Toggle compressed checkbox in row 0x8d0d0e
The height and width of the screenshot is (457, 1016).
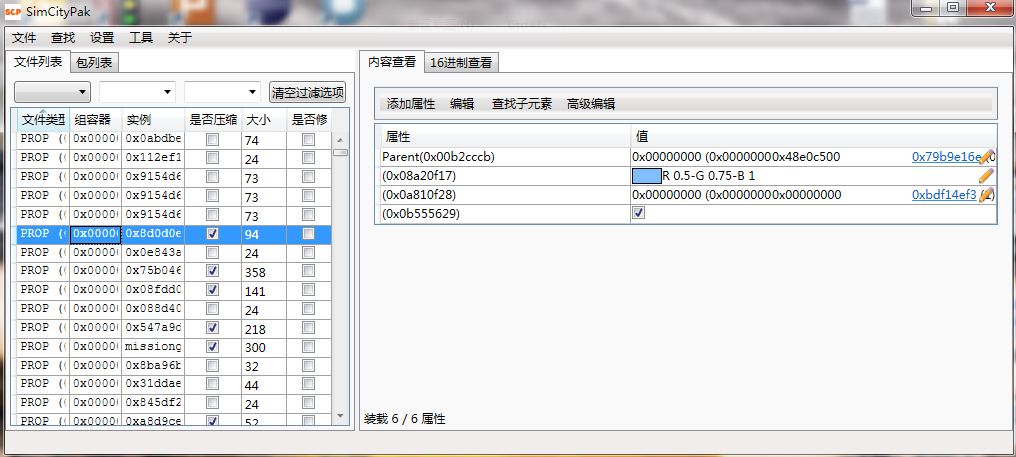click(212, 233)
